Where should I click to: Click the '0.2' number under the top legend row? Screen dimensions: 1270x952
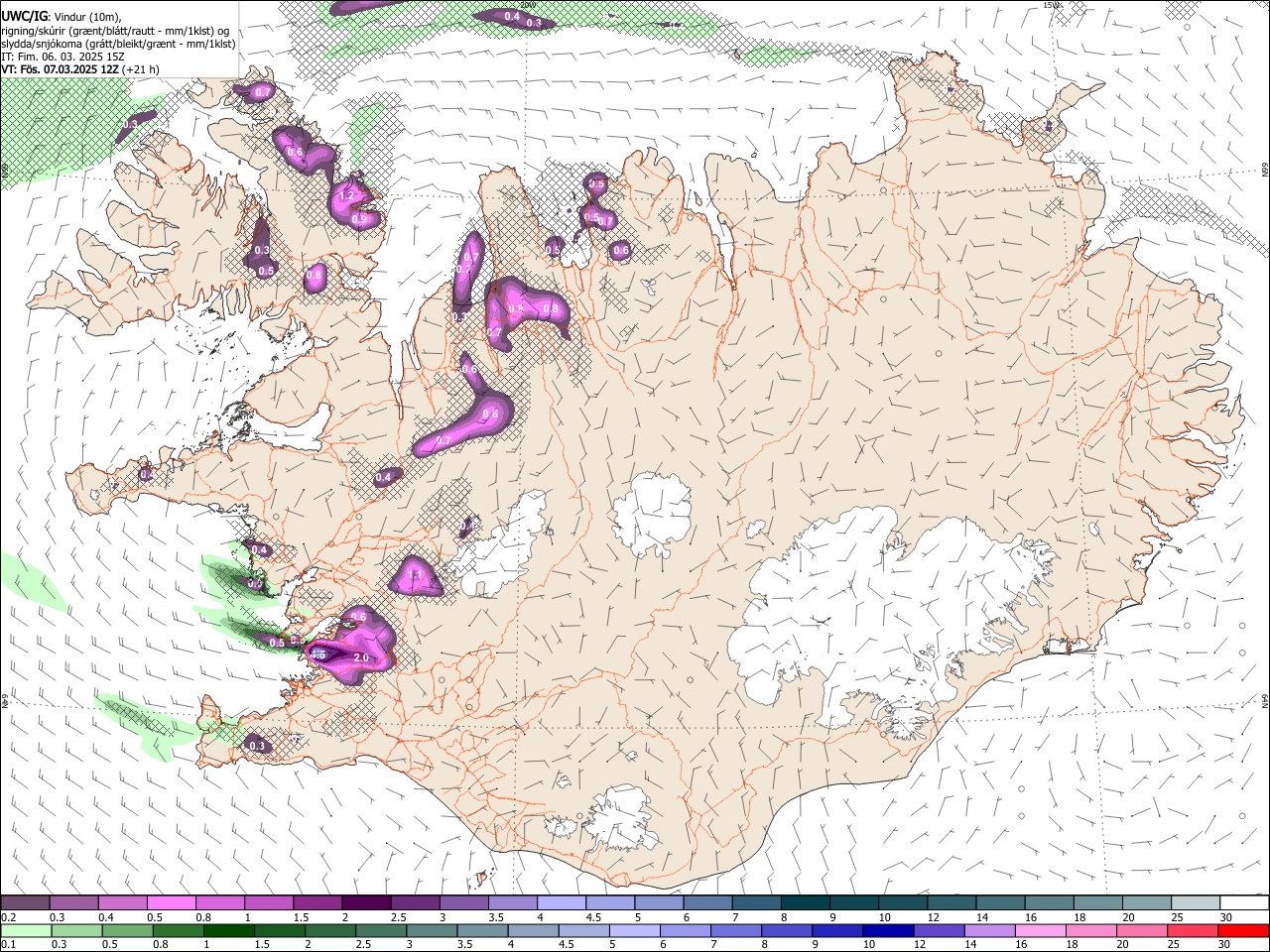(x=7, y=917)
